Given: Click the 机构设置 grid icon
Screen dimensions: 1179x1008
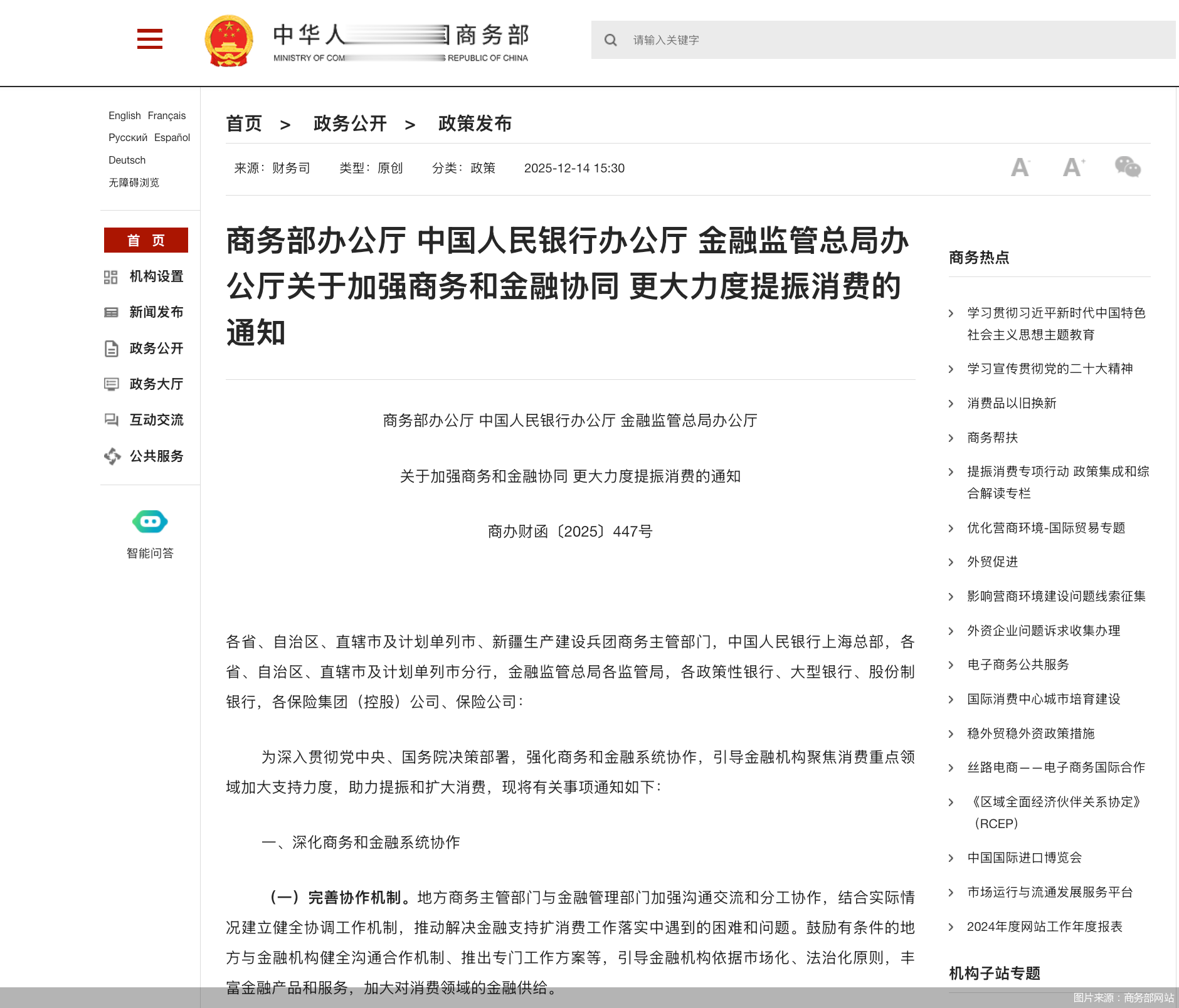Looking at the screenshot, I should click(111, 277).
